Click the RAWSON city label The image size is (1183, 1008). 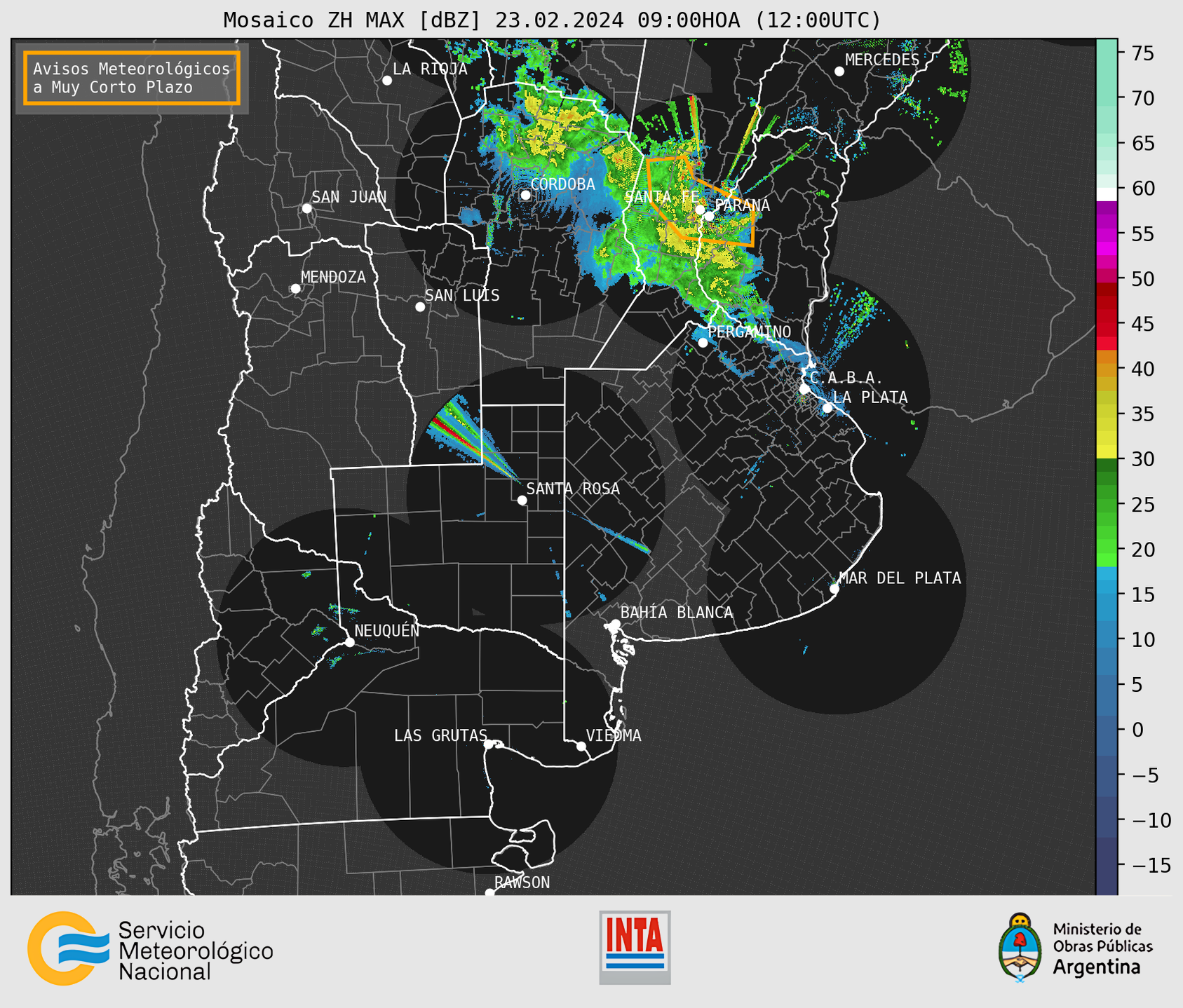tap(522, 883)
